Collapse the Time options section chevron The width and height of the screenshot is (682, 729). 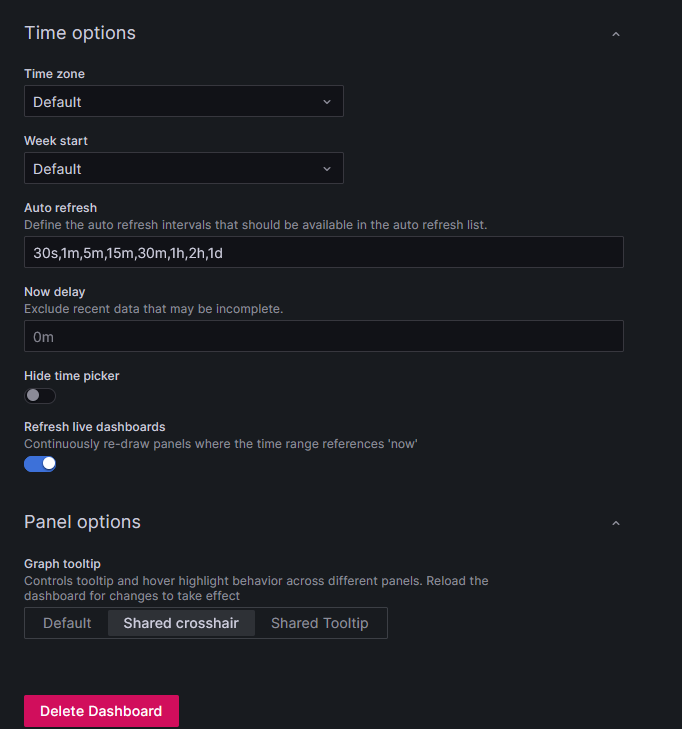(616, 34)
